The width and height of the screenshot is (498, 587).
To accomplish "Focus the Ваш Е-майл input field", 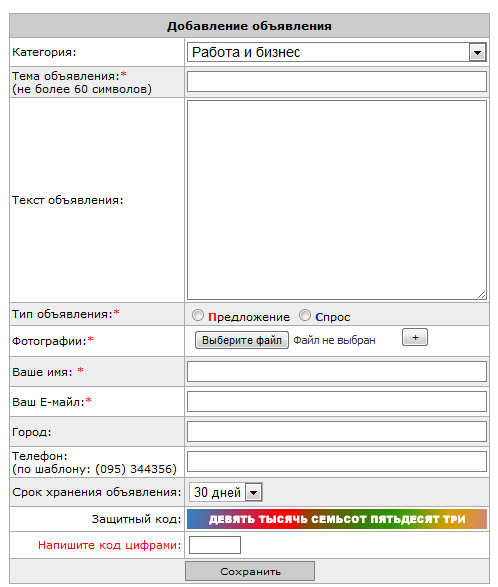I will 337,402.
